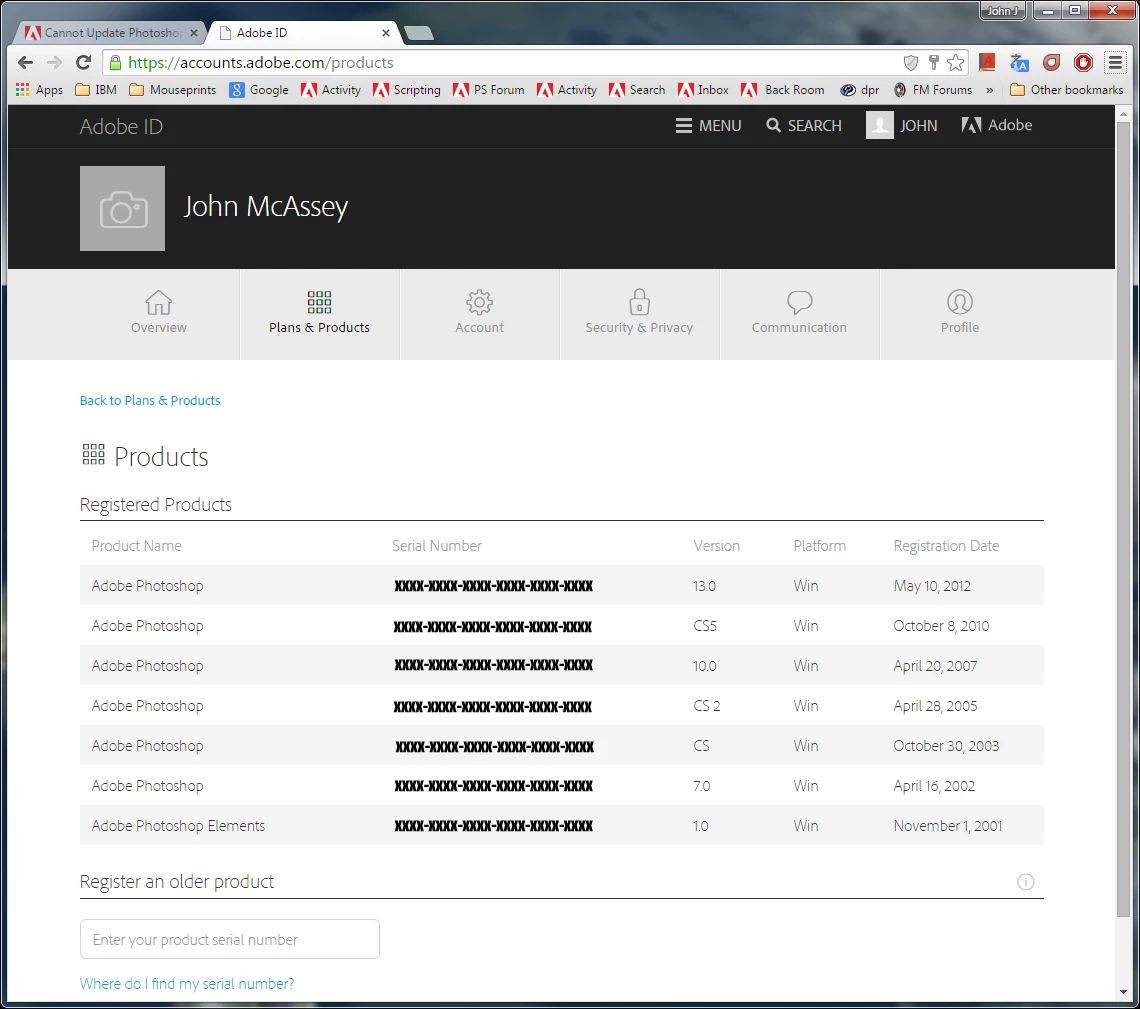1140x1009 pixels.
Task: Open the Chrome menu (three lines) icon
Action: 1115,63
